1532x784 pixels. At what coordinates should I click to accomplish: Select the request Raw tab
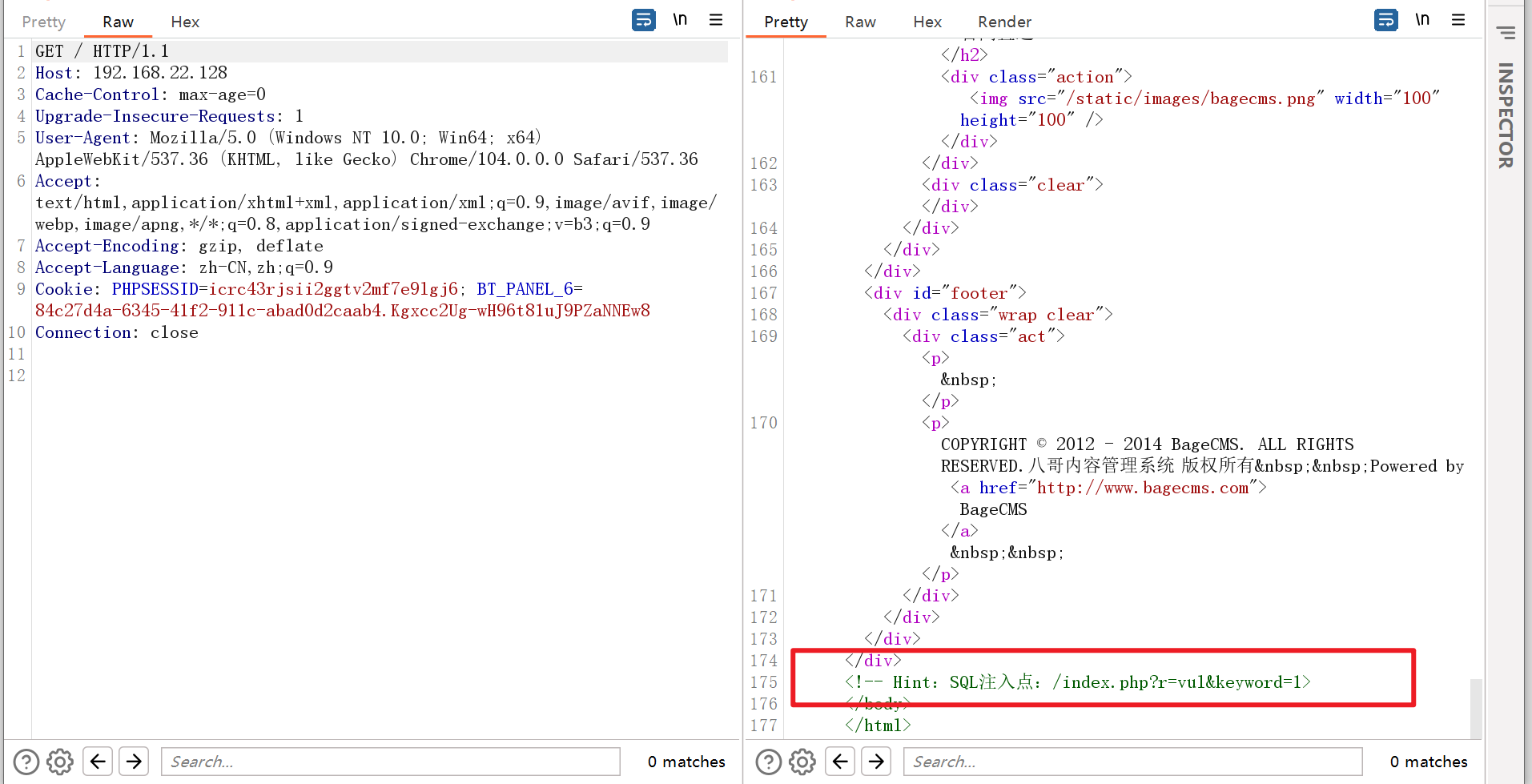click(x=118, y=22)
